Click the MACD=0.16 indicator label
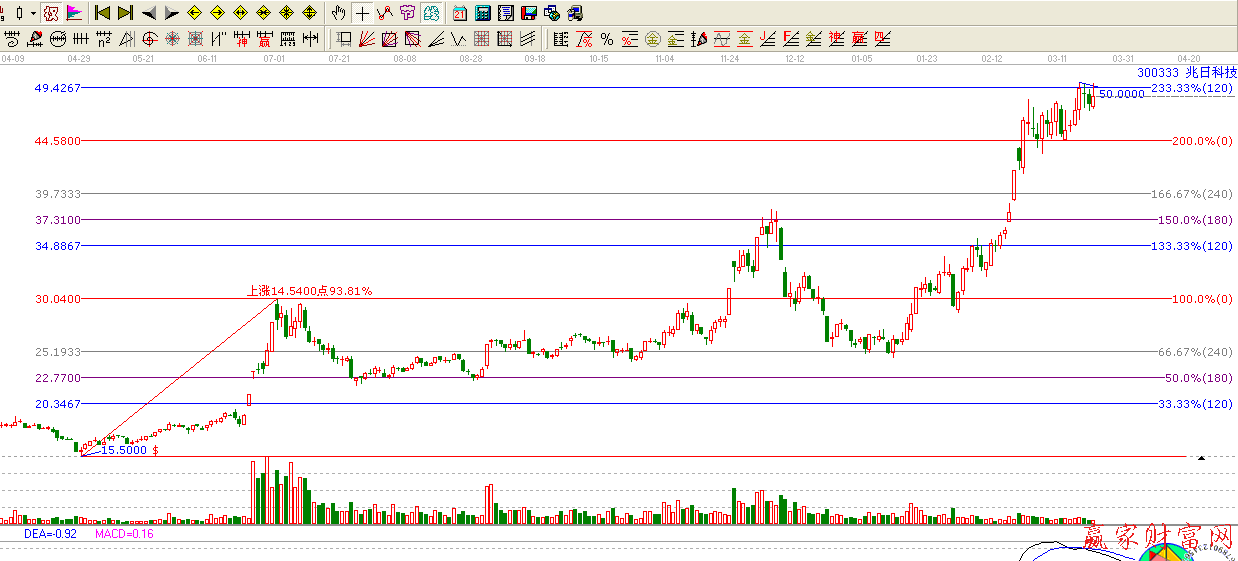 click(x=124, y=534)
